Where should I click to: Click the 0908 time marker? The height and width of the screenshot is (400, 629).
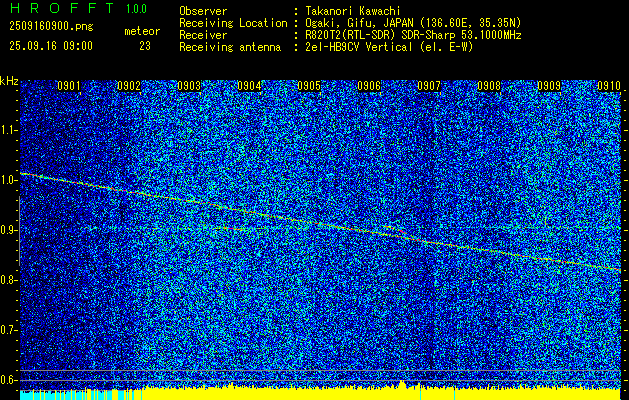point(489,86)
